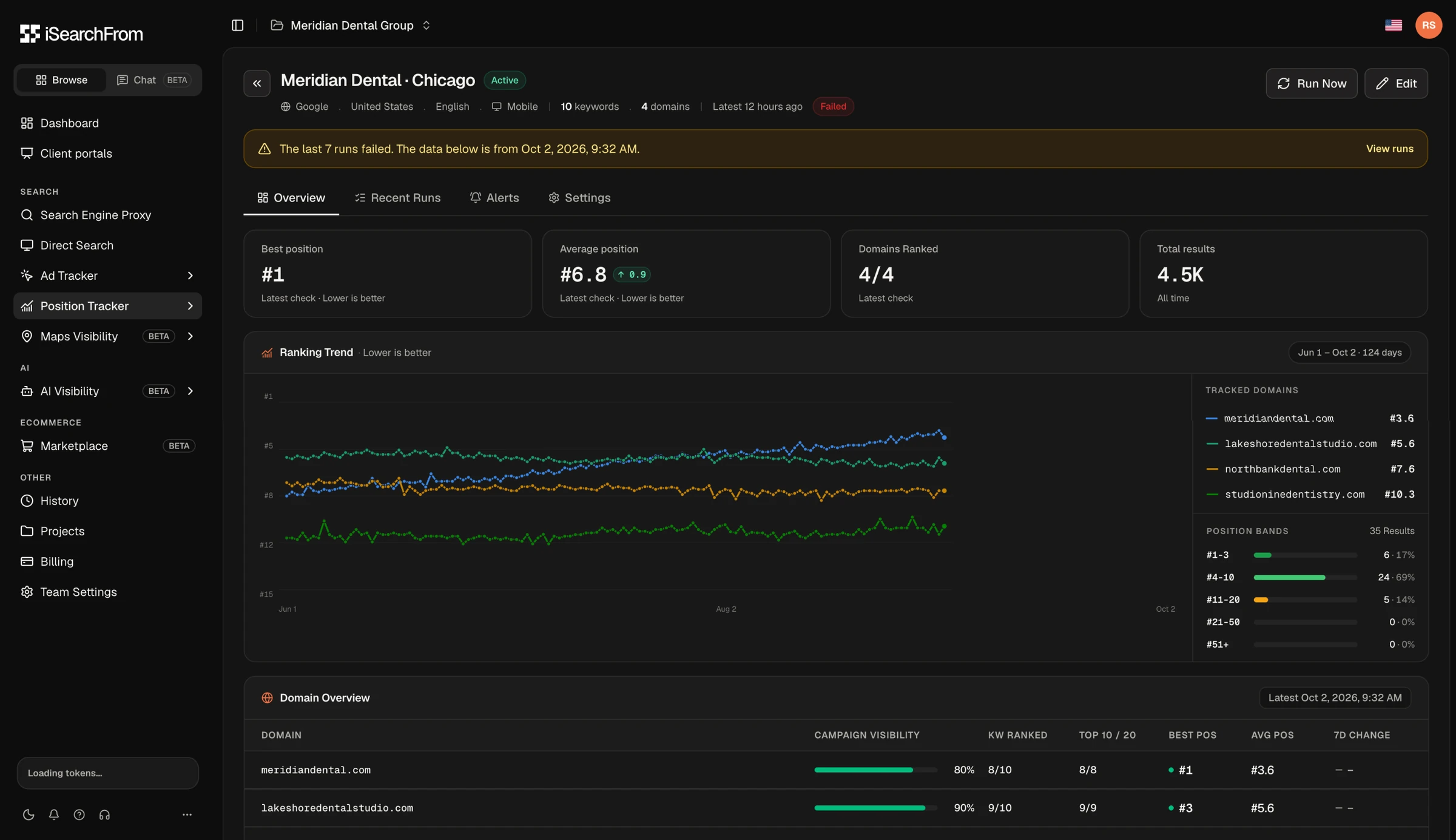Go to Projects page
The height and width of the screenshot is (840, 1456).
click(x=107, y=531)
